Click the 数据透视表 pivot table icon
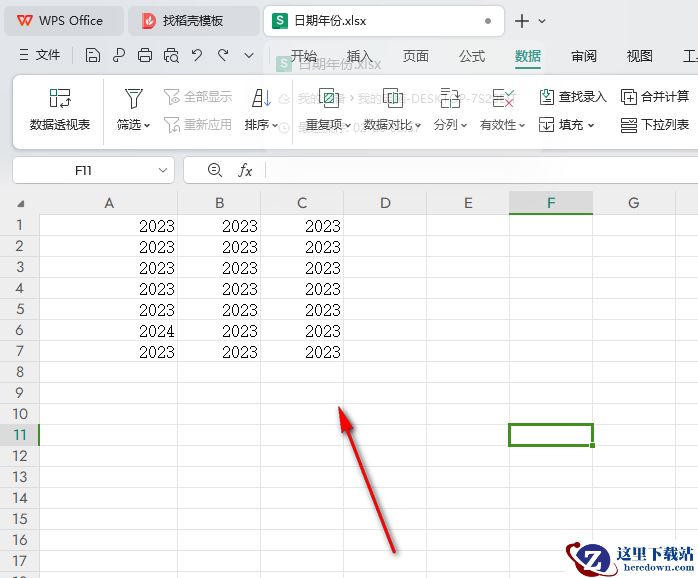Image resolution: width=698 pixels, height=578 pixels. click(60, 98)
